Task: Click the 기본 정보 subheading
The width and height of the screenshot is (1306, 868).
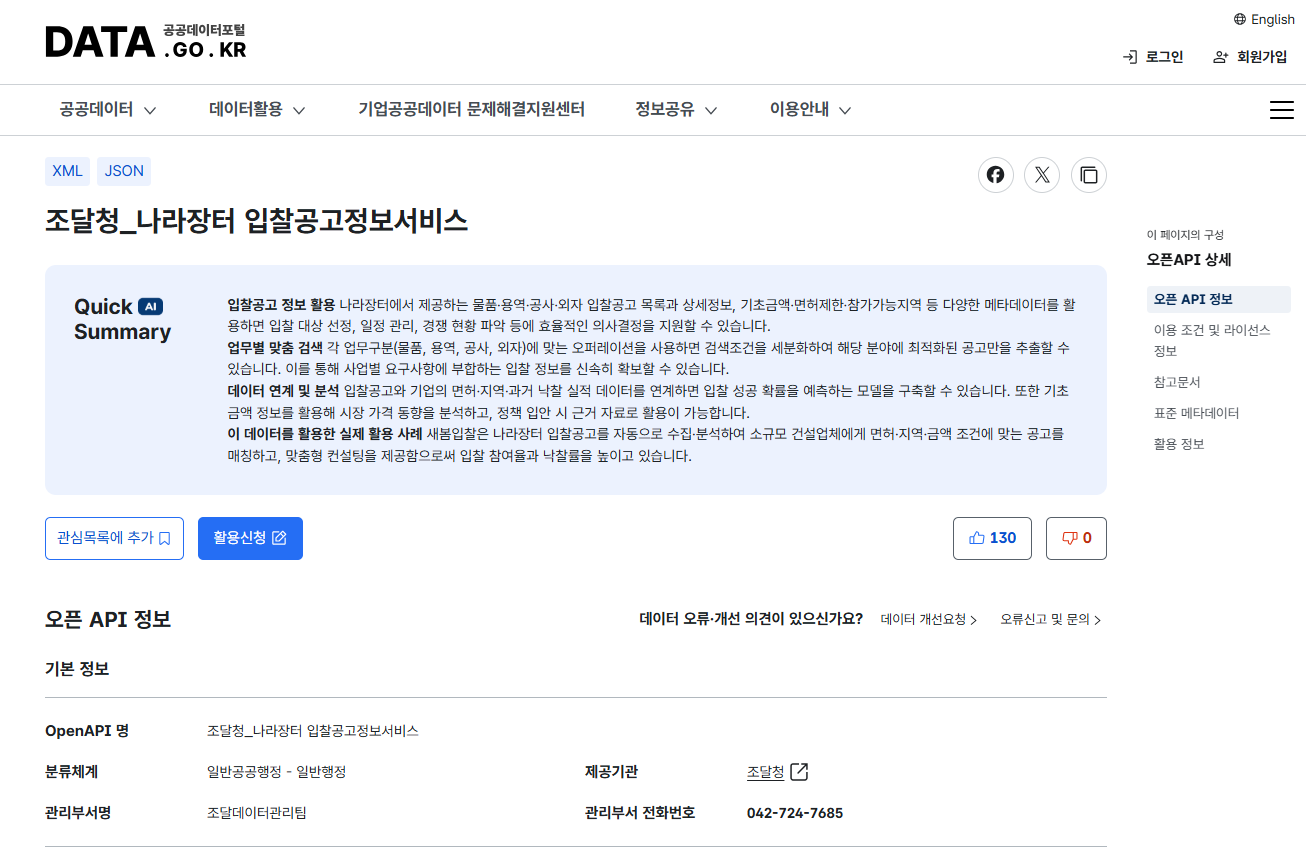Action: 77,669
